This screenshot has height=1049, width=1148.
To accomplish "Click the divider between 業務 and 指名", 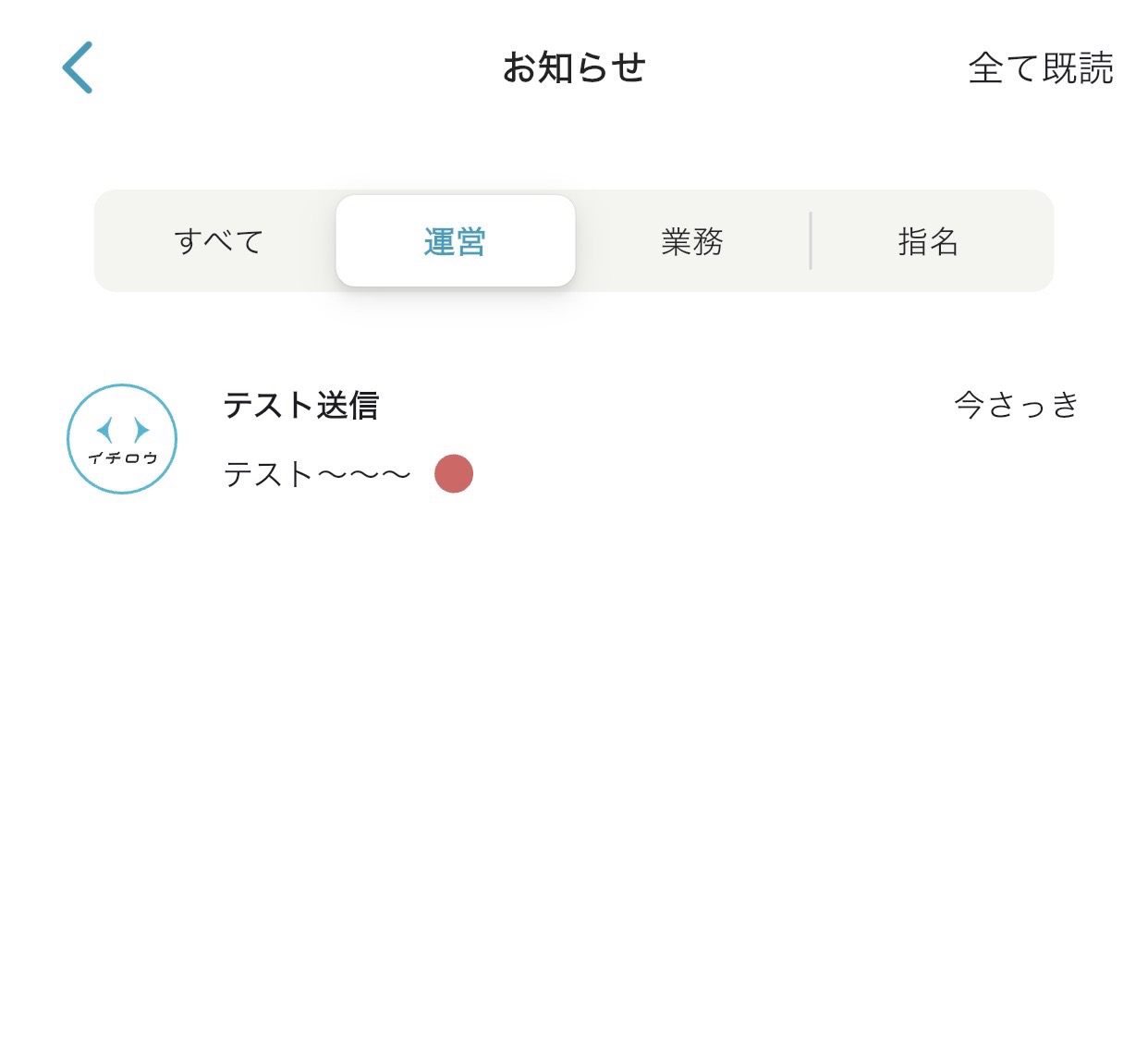I will (x=811, y=241).
